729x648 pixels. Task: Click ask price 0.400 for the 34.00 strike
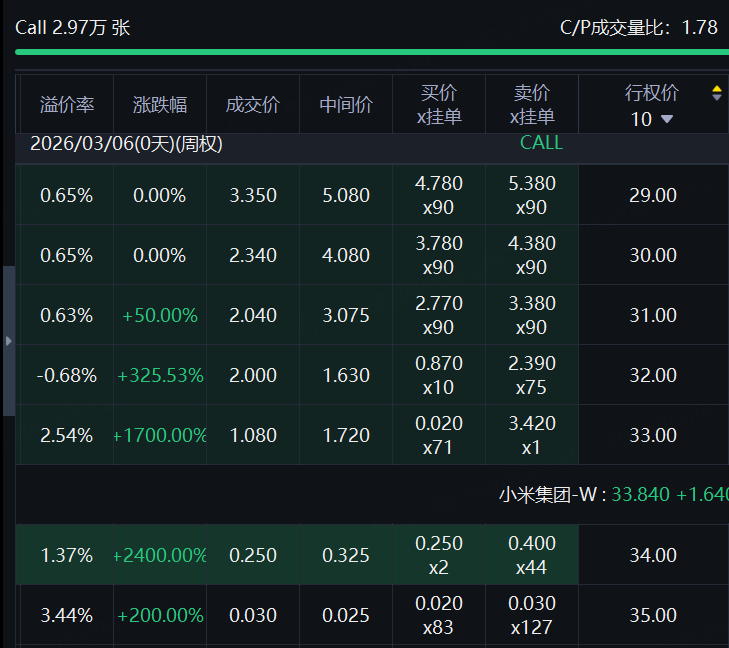click(x=532, y=544)
